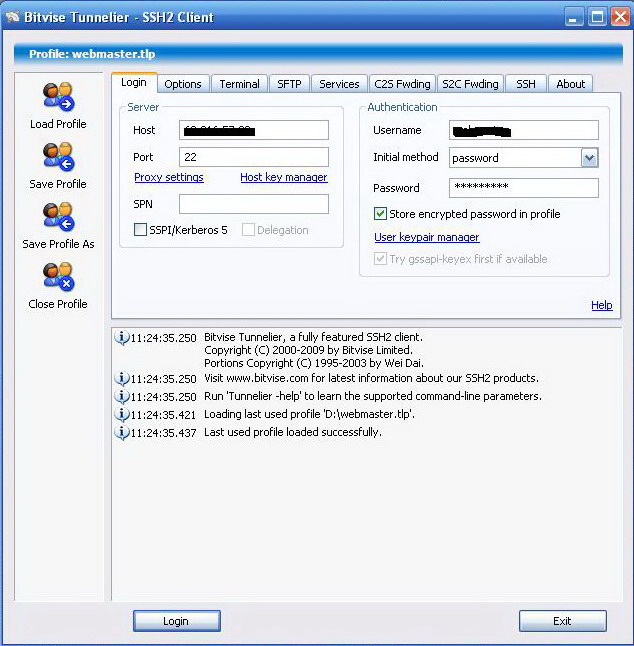Viewport: 634px width, 646px height.
Task: Click info icon beside 'Loading last used profile' entry
Action: tap(122, 414)
